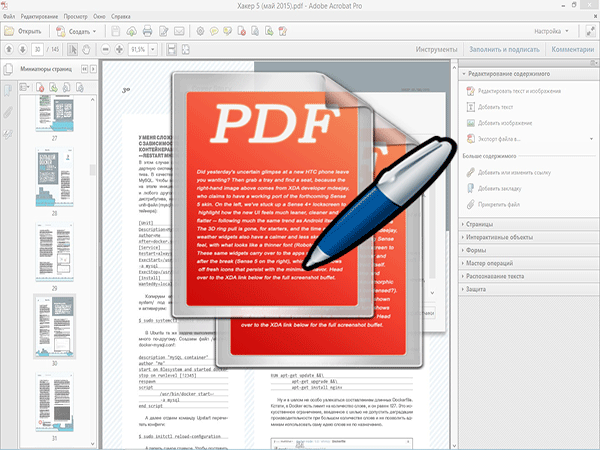Viewport: 600px width, 450px height.
Task: Delete page icon in thumbnails panel
Action: point(40,88)
